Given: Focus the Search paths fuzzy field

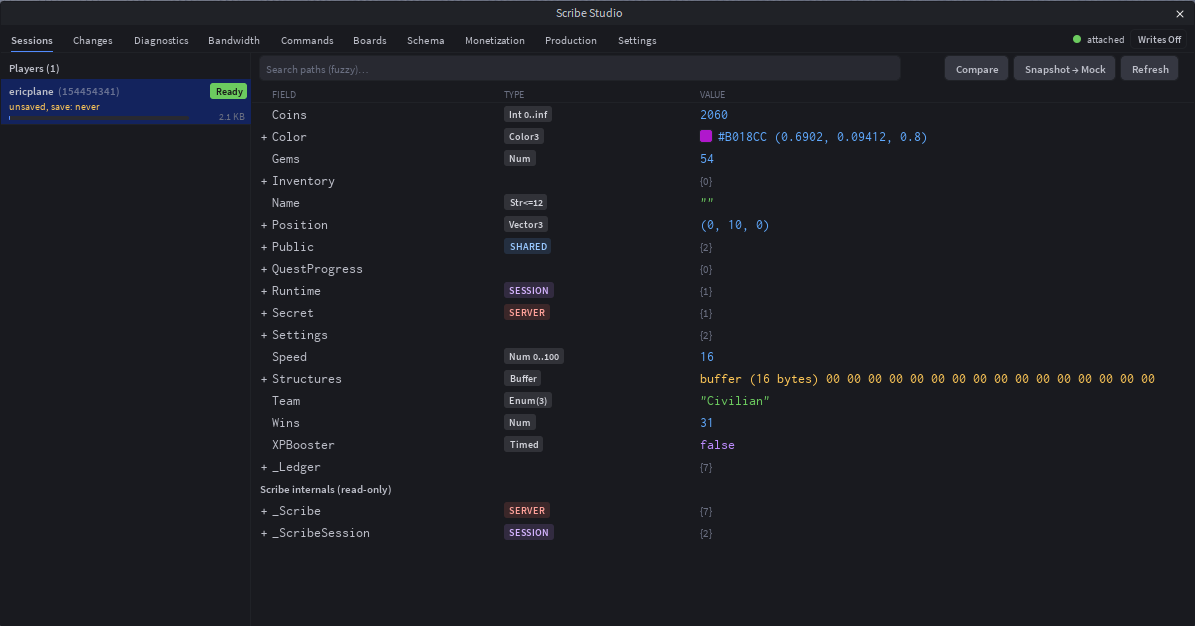Looking at the screenshot, I should [580, 69].
